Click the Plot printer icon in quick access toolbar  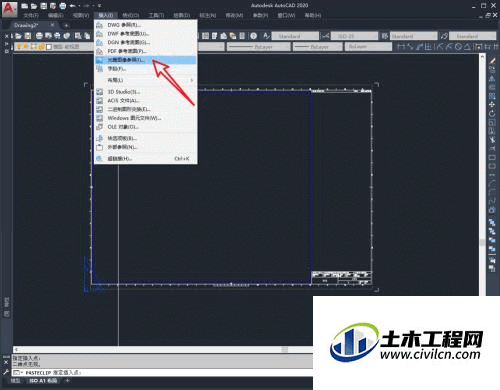click(63, 6)
